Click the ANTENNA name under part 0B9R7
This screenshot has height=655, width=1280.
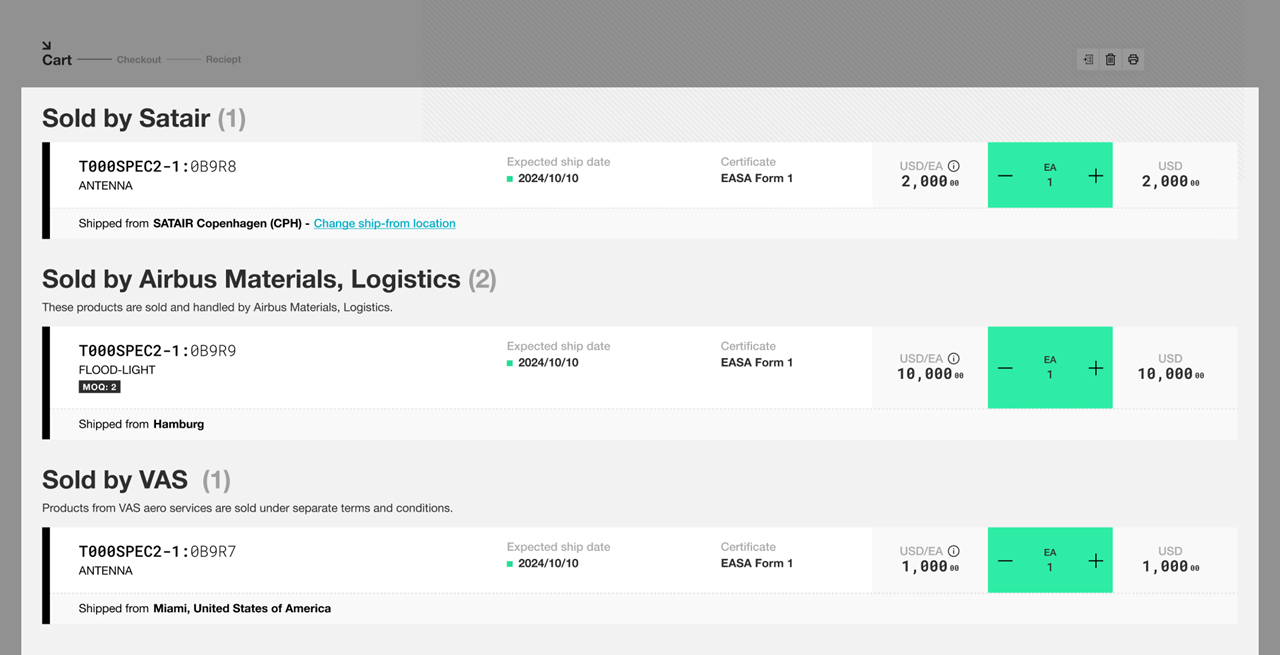point(106,571)
